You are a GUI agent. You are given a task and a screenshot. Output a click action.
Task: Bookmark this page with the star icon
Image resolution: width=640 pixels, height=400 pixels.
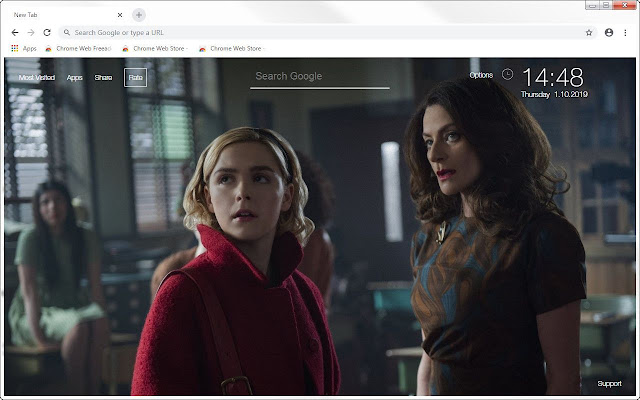[x=589, y=33]
